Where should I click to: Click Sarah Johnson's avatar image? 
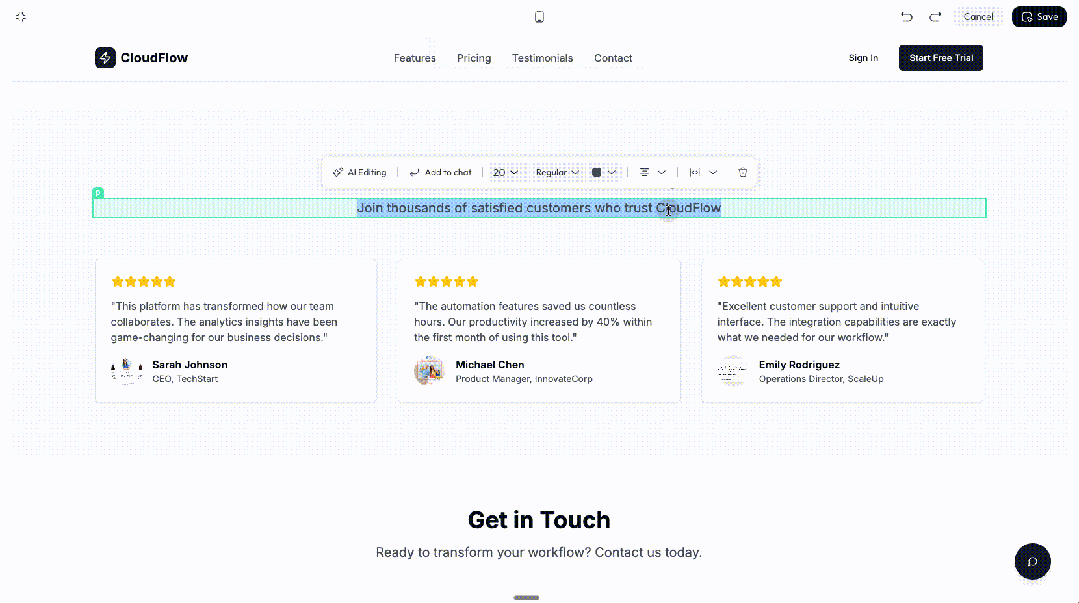pos(126,371)
